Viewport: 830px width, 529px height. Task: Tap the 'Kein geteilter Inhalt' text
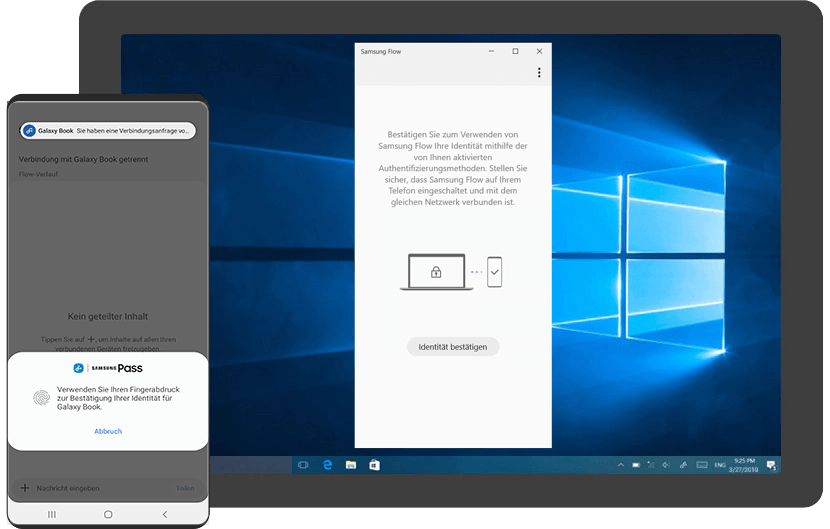pos(108,316)
